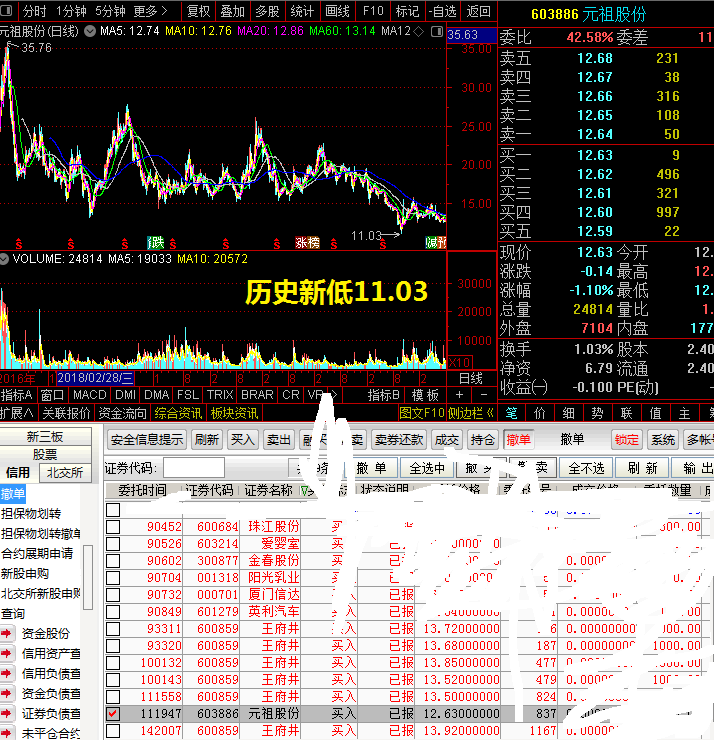Image resolution: width=714 pixels, height=740 pixels.
Task: Open 多股 view
Action: pyautogui.click(x=268, y=10)
